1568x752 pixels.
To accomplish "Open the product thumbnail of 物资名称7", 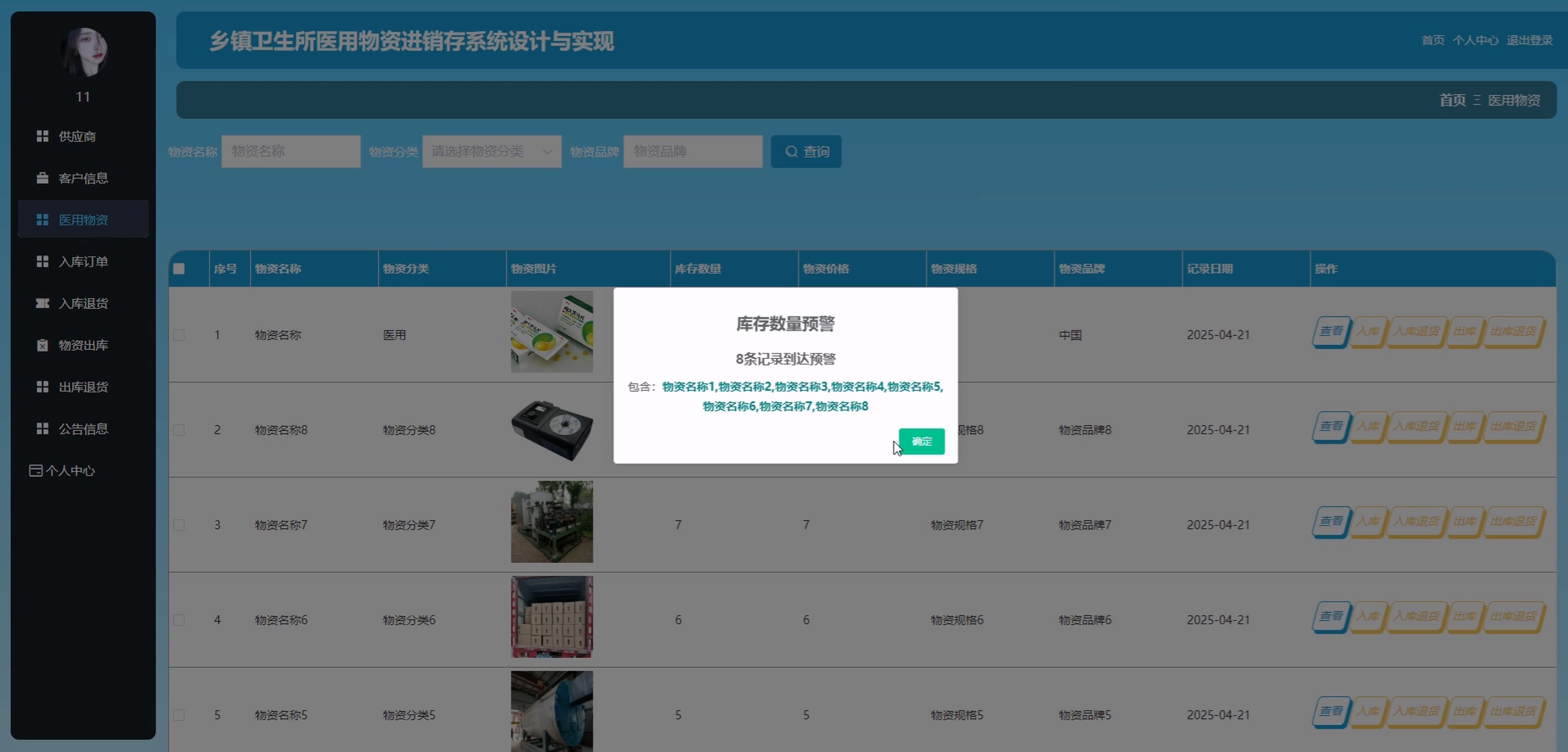I will [552, 522].
